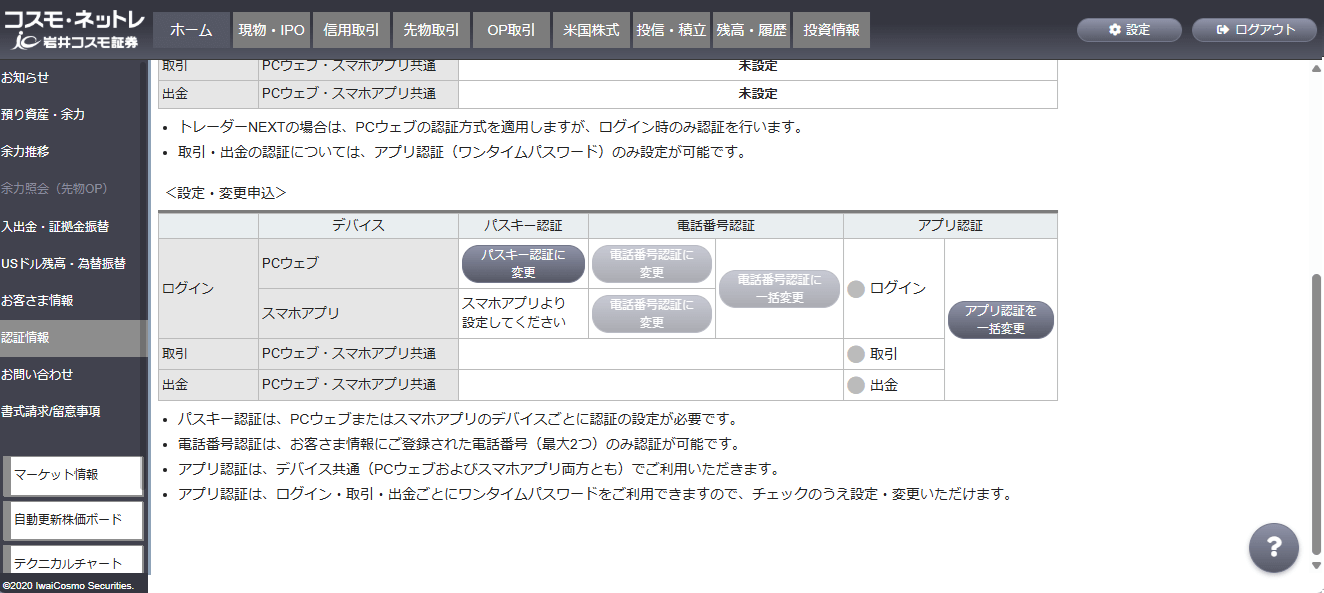
Task: Open settings via the gear 設定 button
Action: 1129,30
